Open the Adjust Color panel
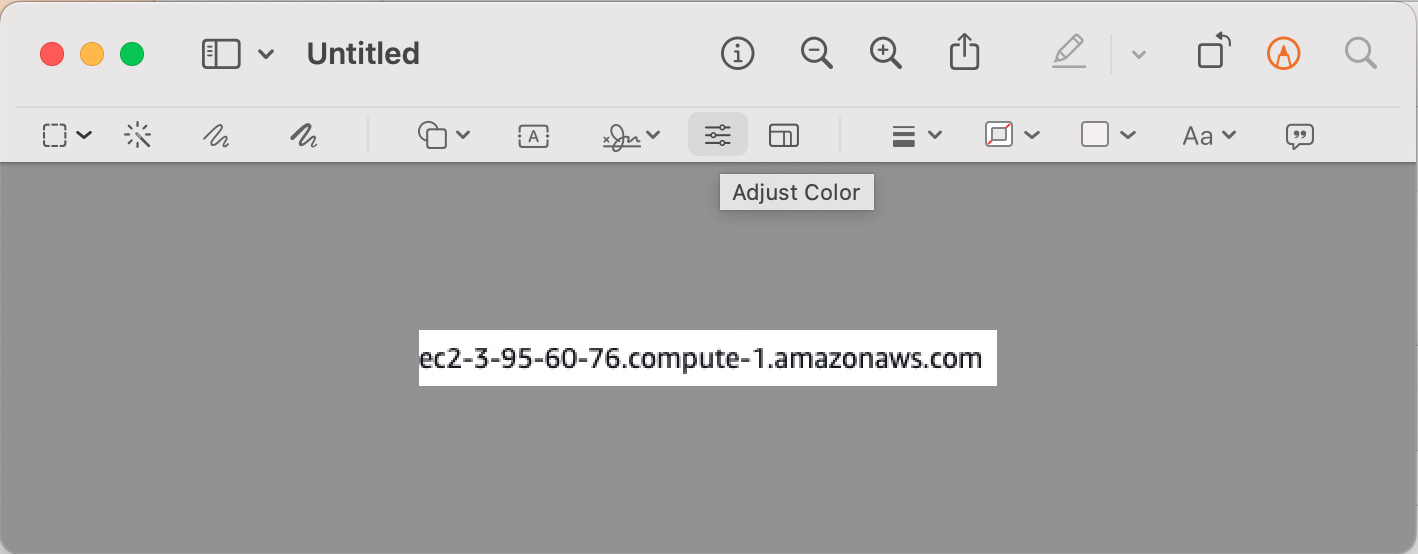This screenshot has height=554, width=1418. coord(718,135)
